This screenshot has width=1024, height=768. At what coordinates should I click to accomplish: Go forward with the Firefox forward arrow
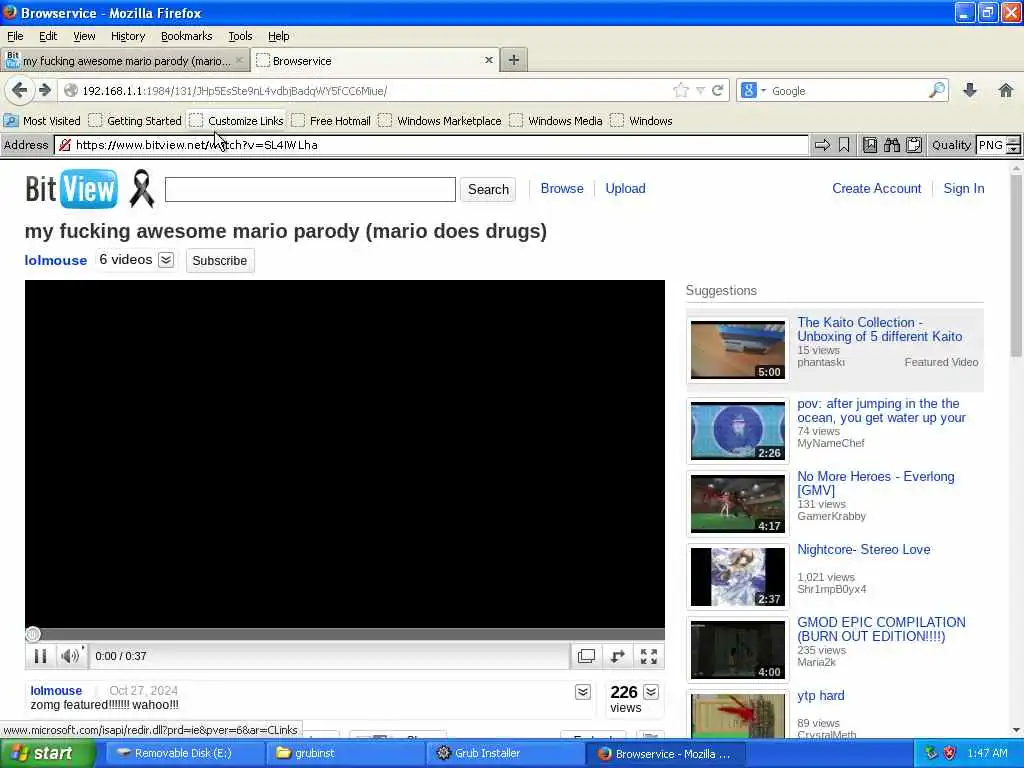[44, 90]
